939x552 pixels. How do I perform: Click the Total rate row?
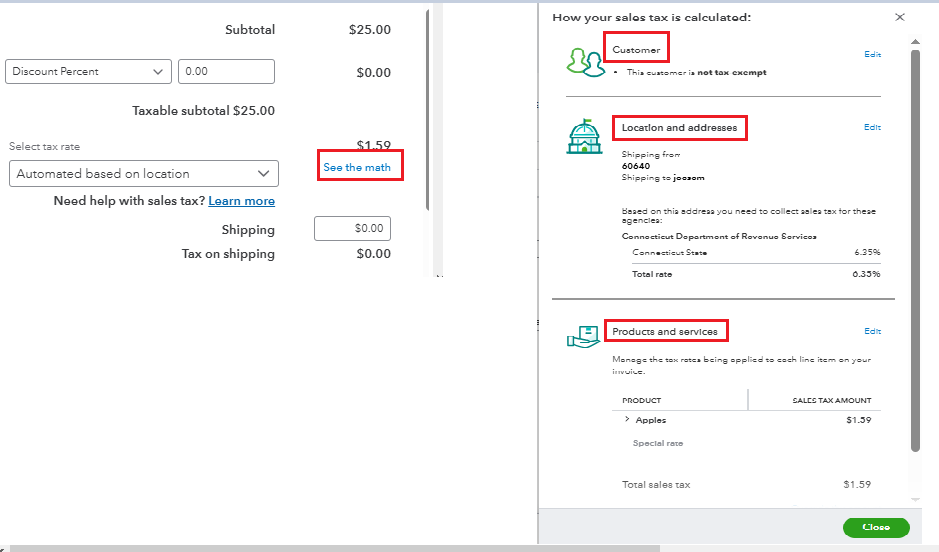pos(756,274)
